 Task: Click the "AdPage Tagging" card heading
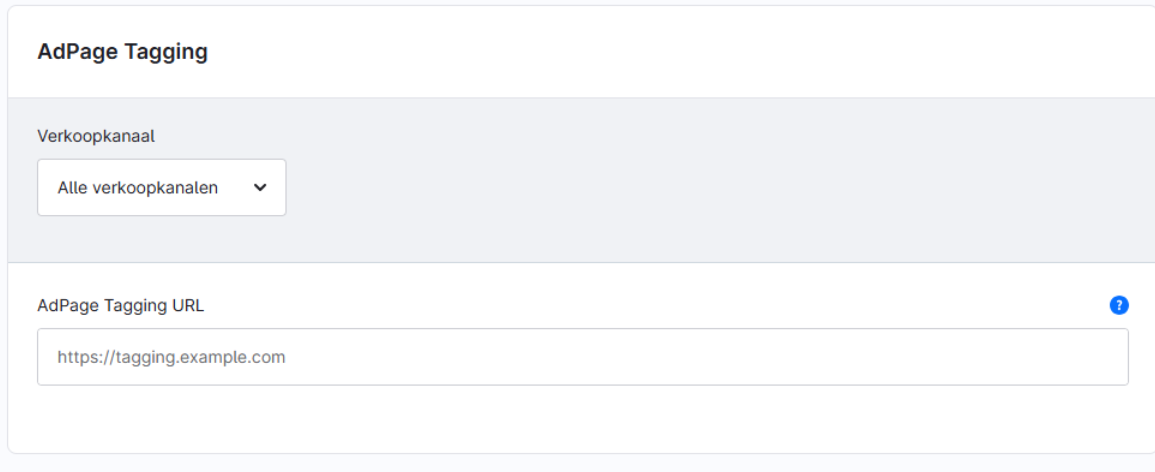(122, 52)
